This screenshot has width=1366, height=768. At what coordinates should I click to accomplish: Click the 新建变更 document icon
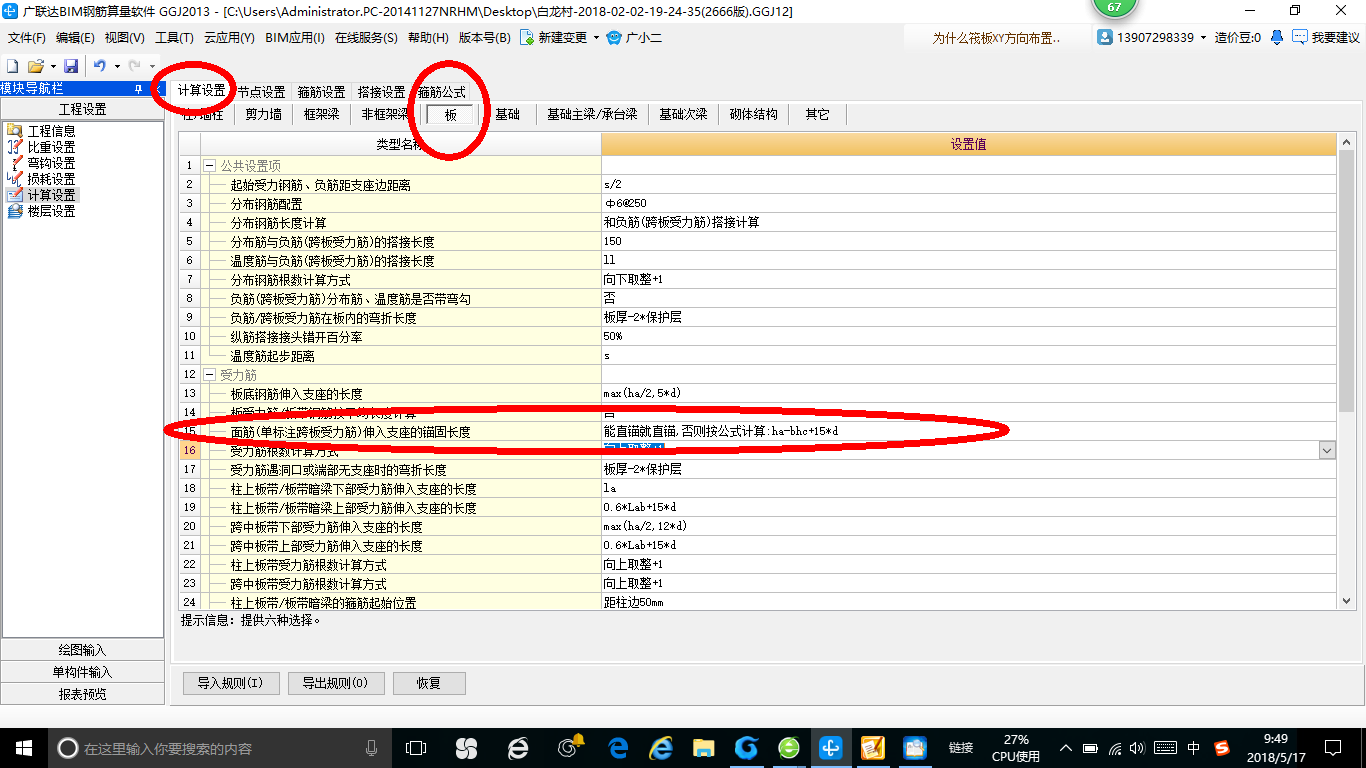(x=527, y=38)
